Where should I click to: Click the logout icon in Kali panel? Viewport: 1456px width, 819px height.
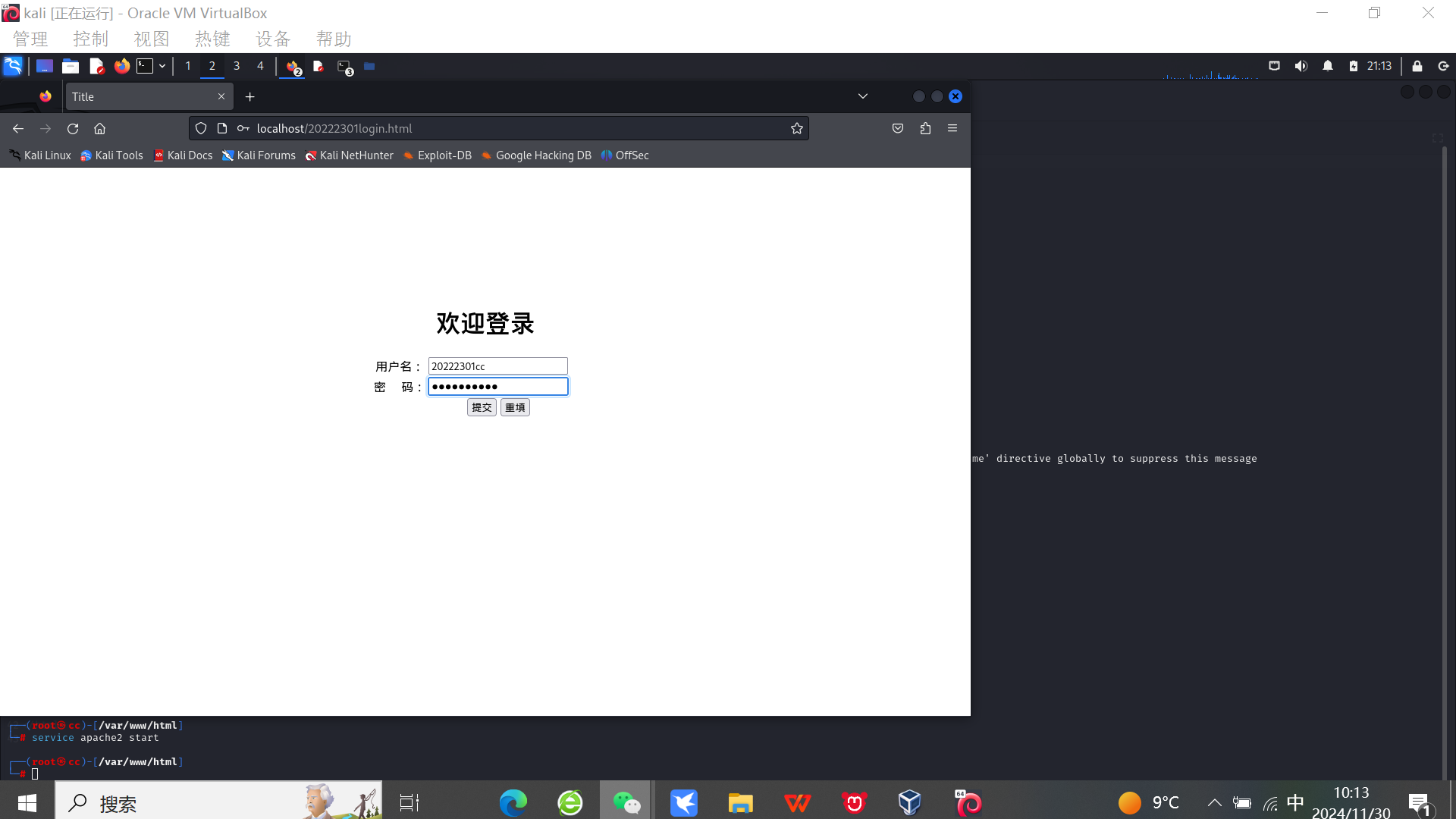pyautogui.click(x=1444, y=66)
